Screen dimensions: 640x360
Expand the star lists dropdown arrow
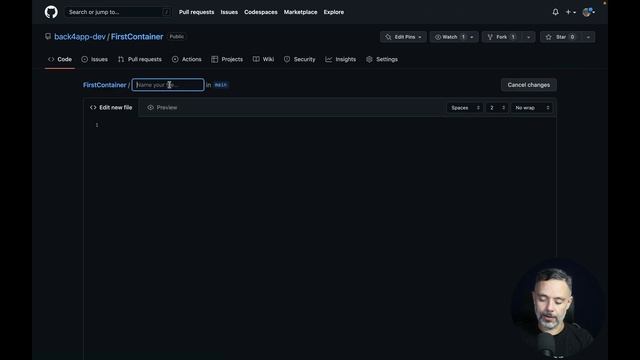point(588,37)
